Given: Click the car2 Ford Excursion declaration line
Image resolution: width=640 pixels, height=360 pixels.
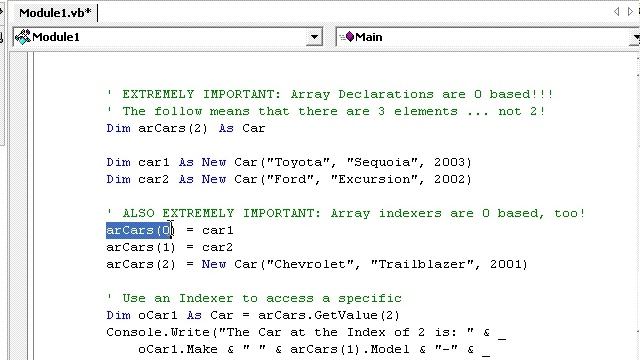Looking at the screenshot, I should tap(289, 179).
